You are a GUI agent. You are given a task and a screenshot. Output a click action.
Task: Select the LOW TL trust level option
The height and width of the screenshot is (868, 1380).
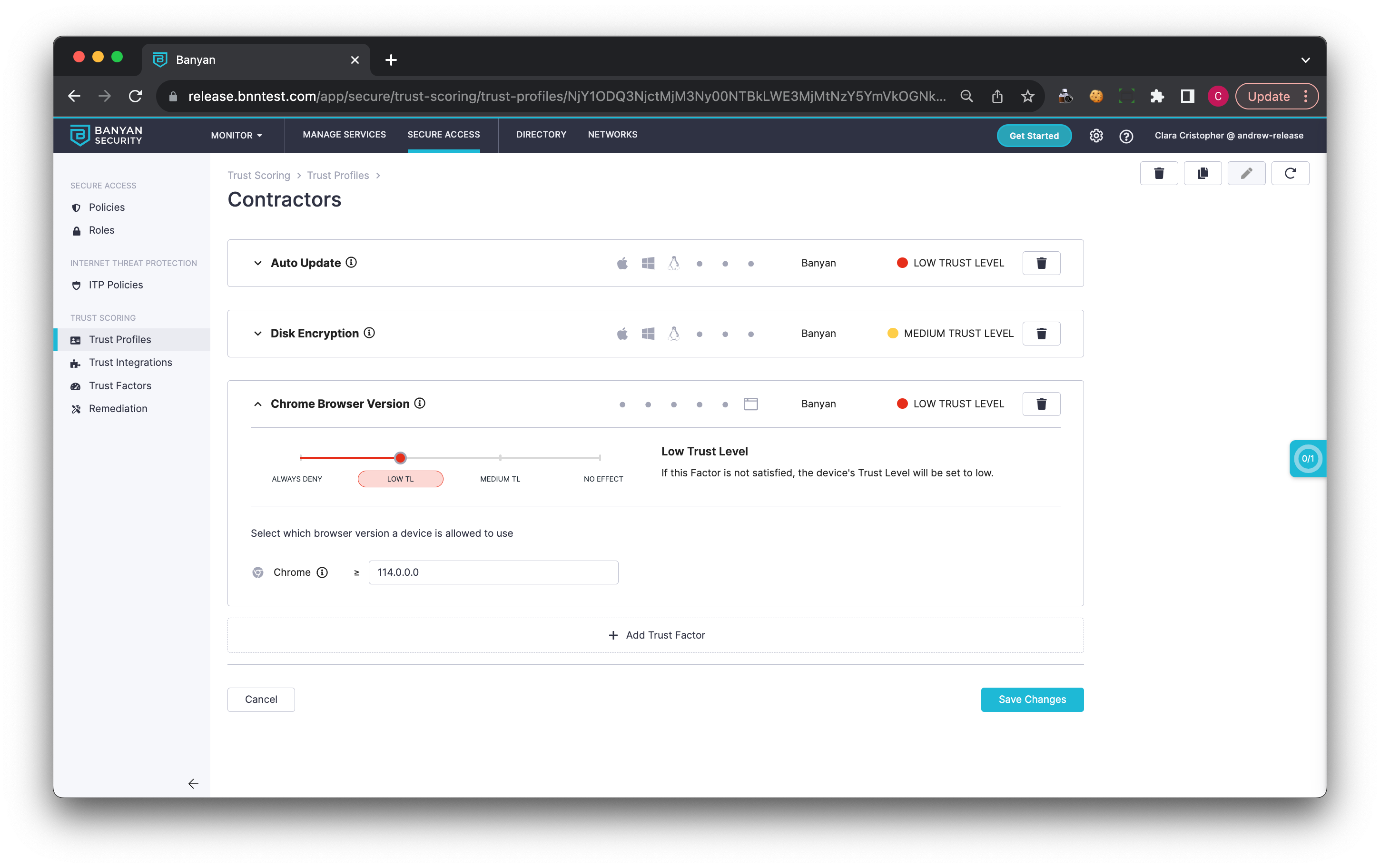(x=400, y=479)
